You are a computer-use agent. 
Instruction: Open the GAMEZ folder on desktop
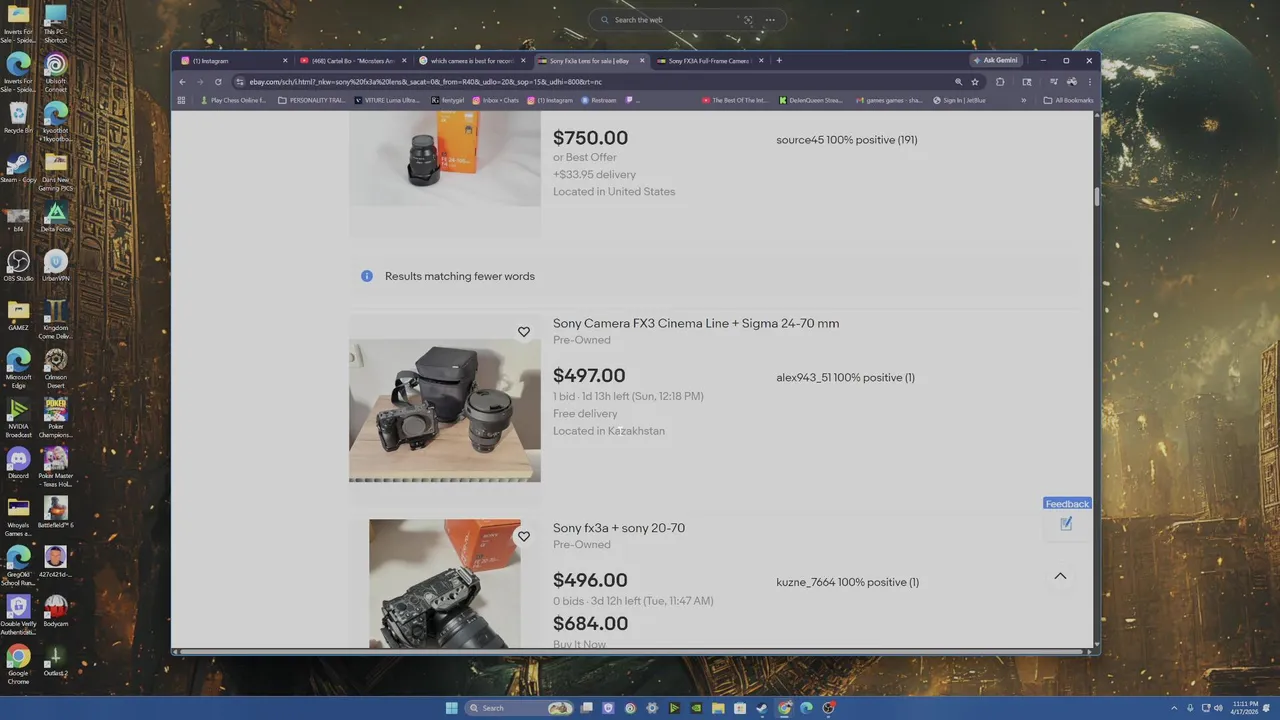point(18,315)
